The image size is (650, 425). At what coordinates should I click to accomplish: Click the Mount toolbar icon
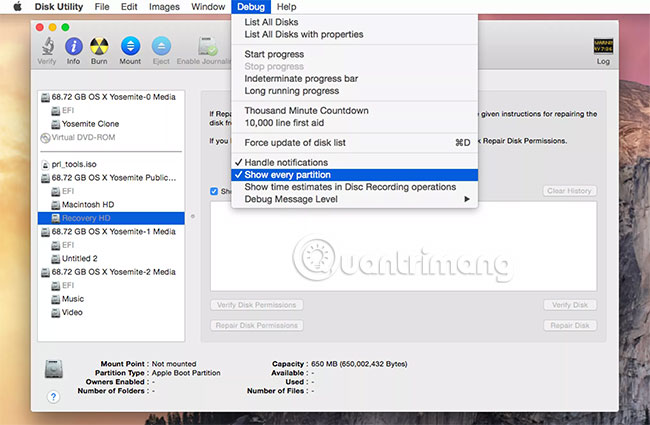[x=130, y=46]
